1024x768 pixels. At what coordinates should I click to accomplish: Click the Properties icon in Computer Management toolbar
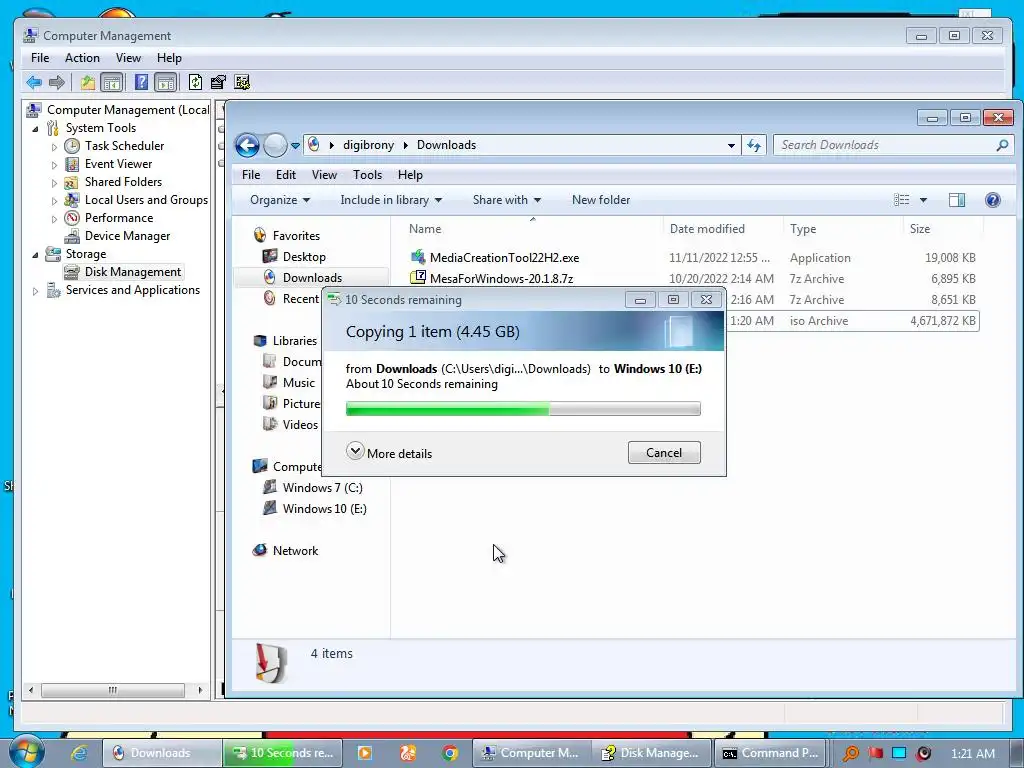click(x=218, y=82)
